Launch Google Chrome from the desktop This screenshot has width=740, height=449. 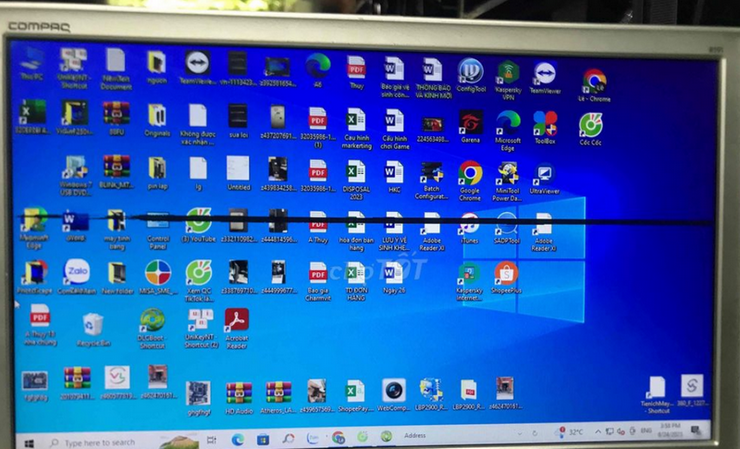tap(470, 181)
